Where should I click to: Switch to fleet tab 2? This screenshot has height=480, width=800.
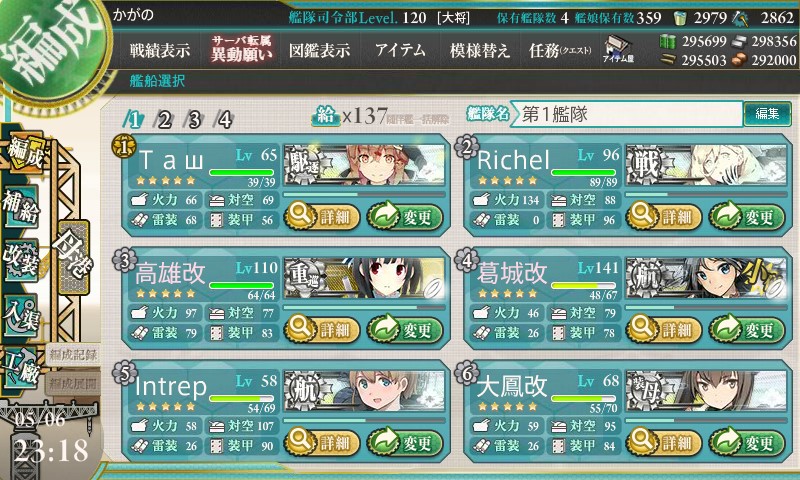pos(164,120)
